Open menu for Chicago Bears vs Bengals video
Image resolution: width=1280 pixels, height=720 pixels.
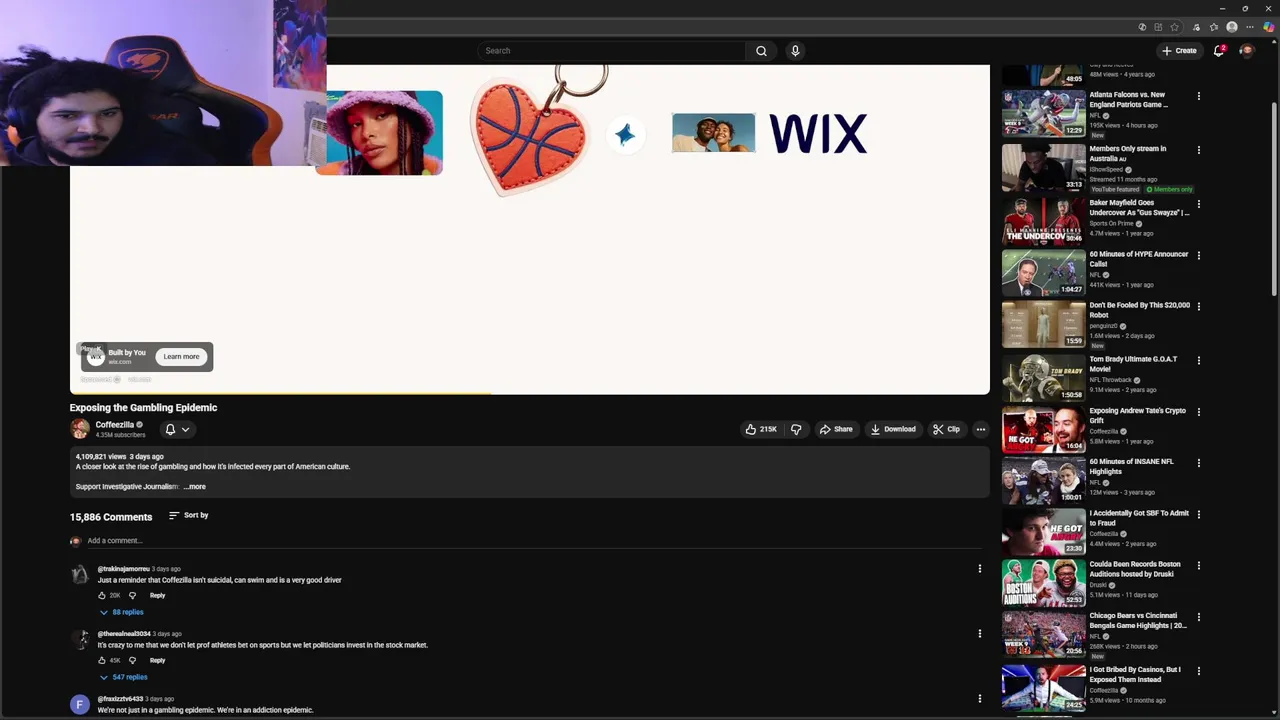point(1198,617)
